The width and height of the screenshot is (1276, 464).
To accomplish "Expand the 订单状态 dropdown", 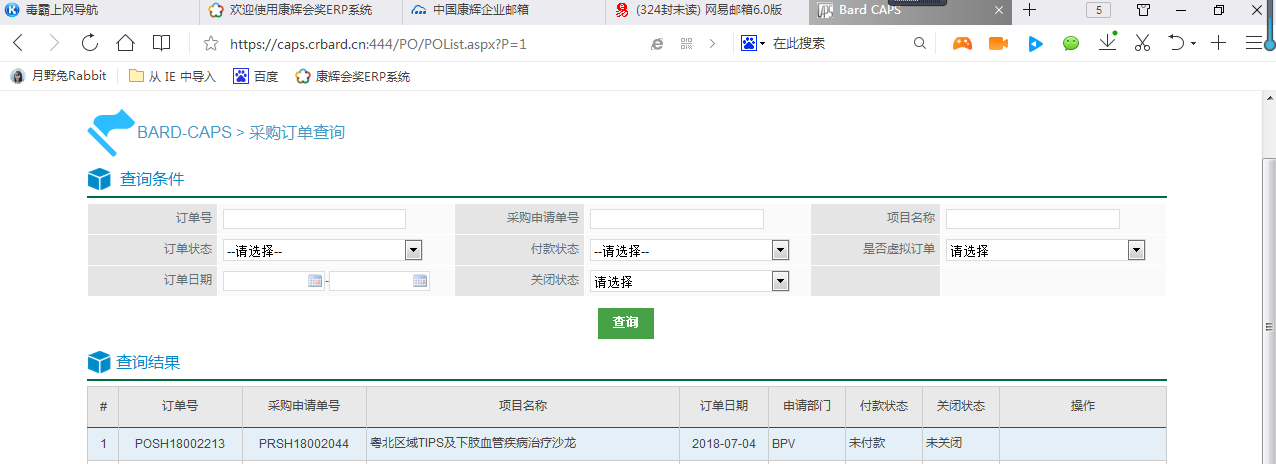I will pyautogui.click(x=413, y=251).
